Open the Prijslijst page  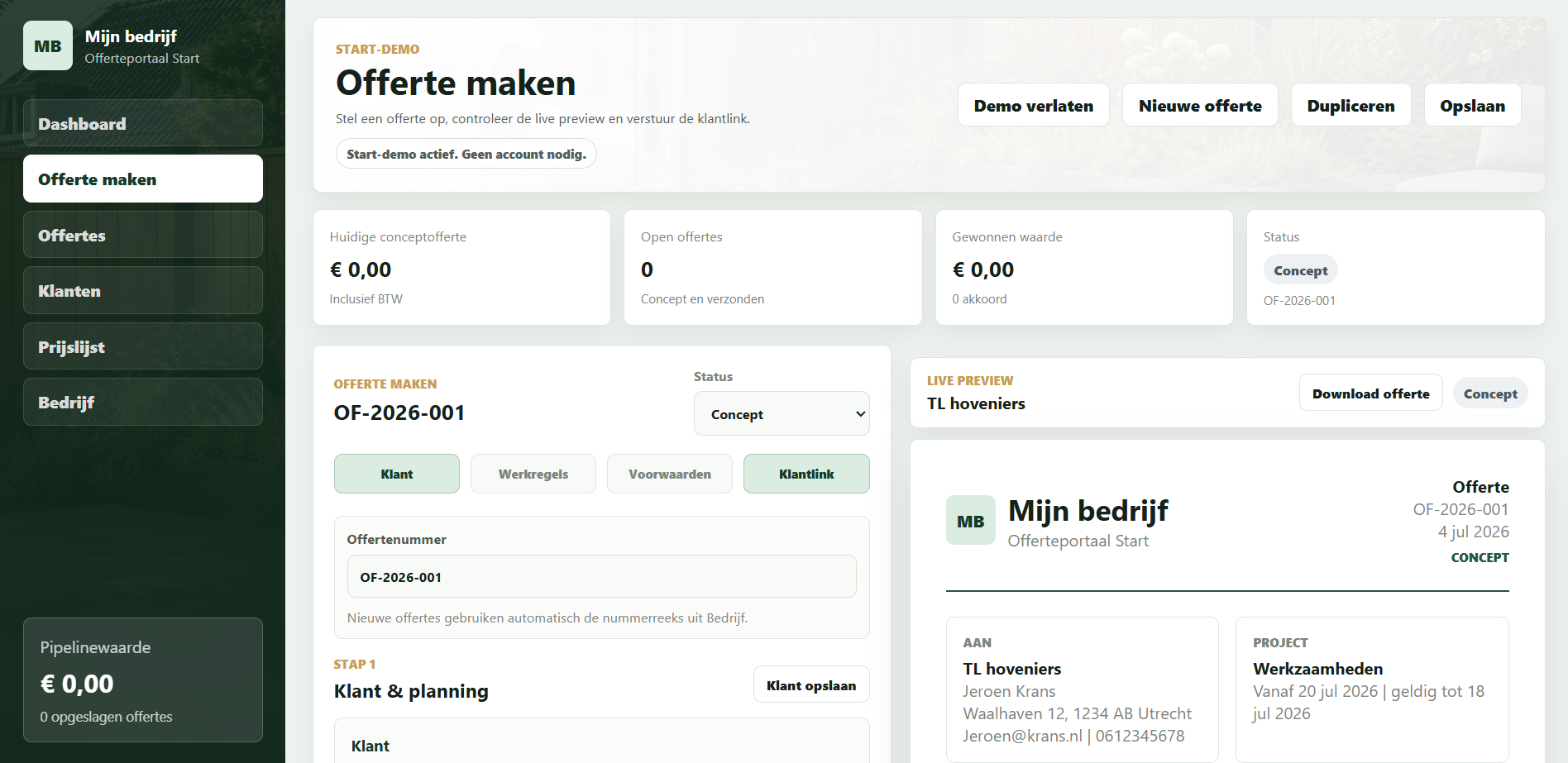(x=143, y=346)
